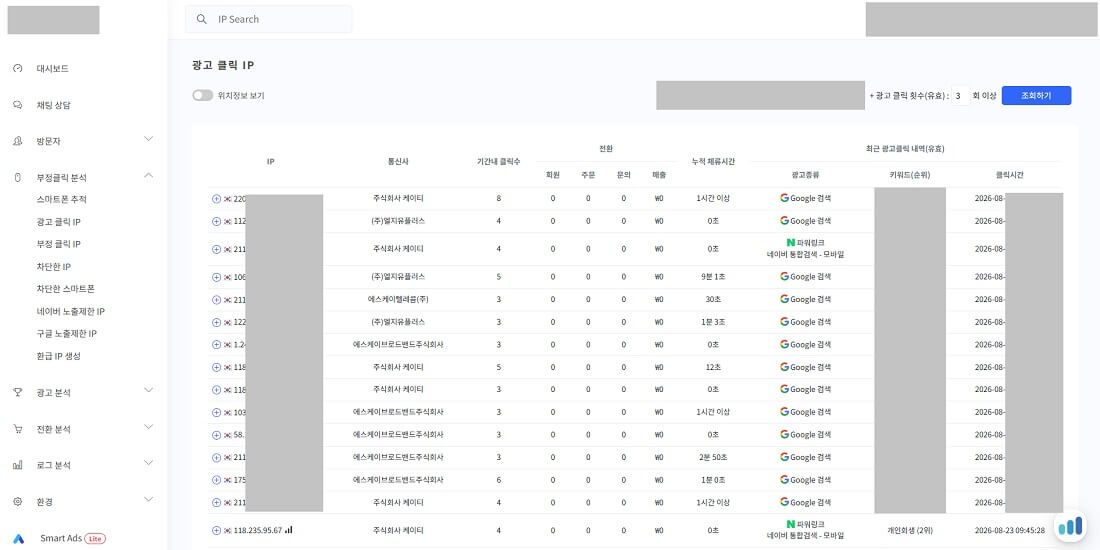Click the 통신사 column header

398,161
